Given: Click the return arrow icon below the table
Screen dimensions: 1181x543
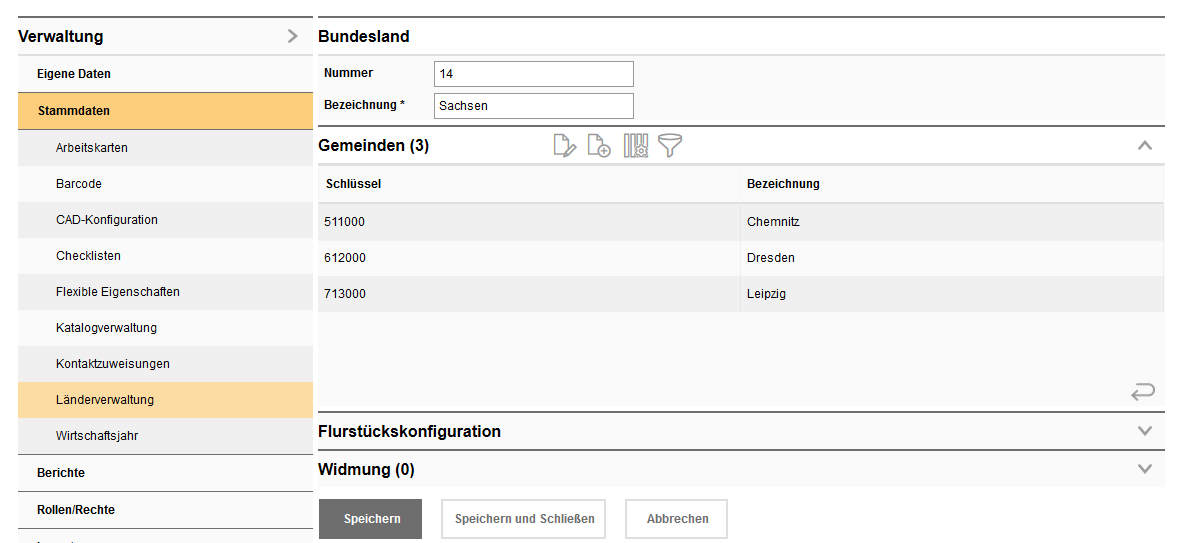Looking at the screenshot, I should (1142, 392).
